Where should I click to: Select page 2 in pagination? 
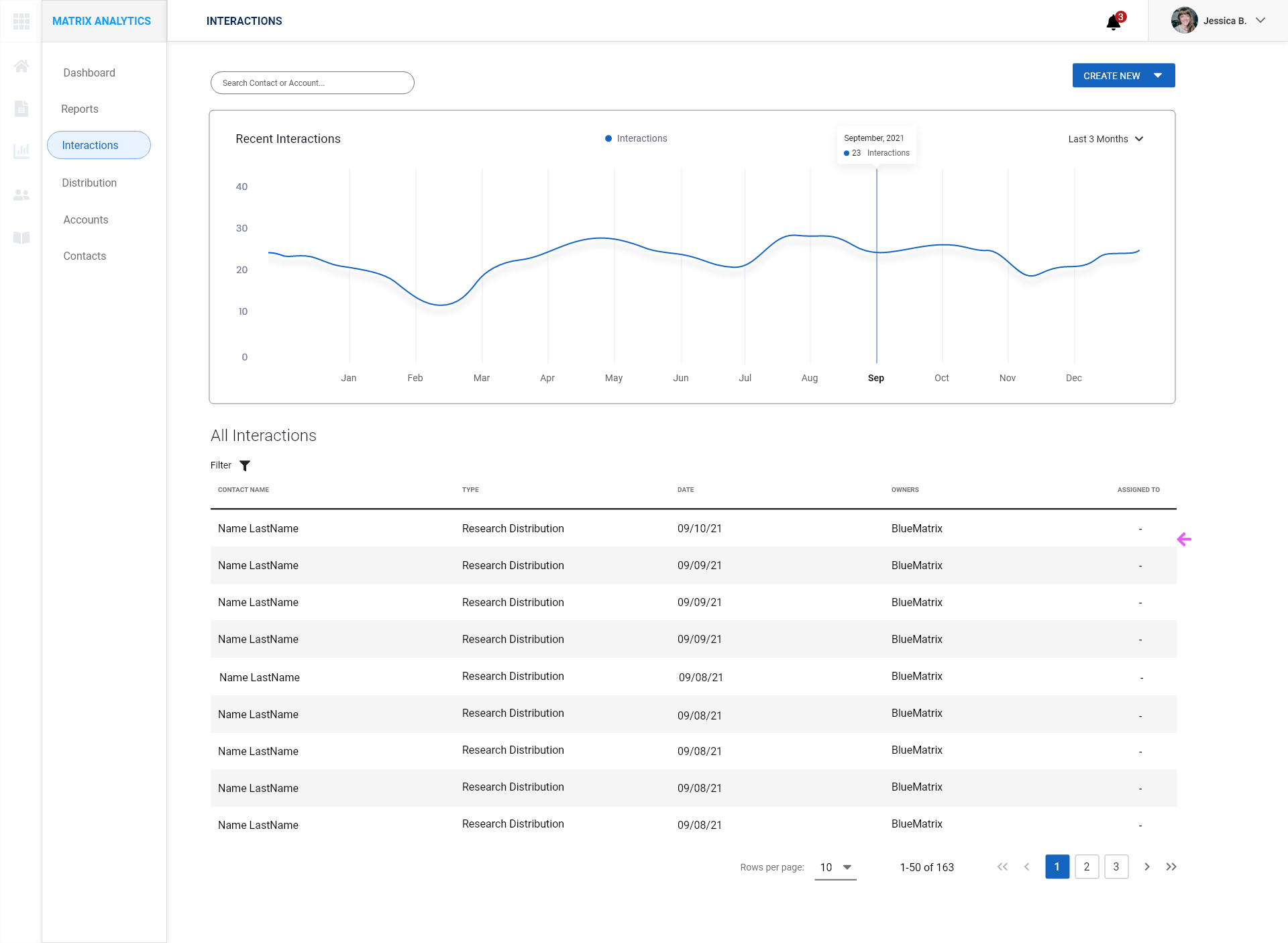(x=1087, y=866)
